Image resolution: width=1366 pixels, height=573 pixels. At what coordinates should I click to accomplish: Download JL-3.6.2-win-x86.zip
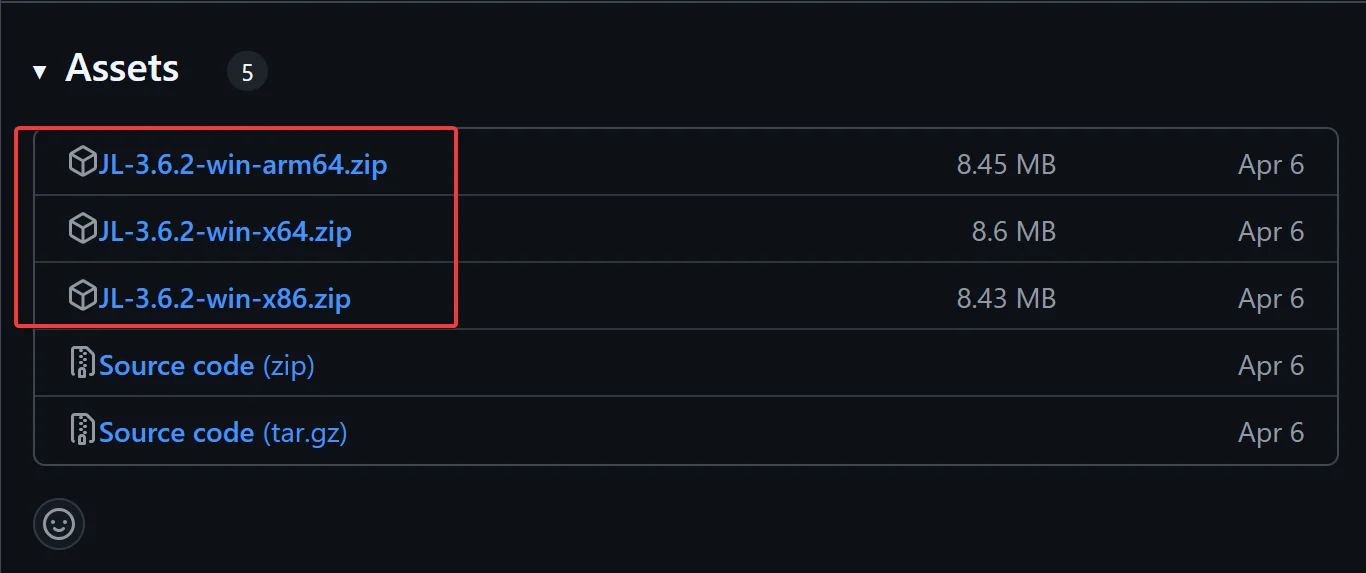coord(225,298)
